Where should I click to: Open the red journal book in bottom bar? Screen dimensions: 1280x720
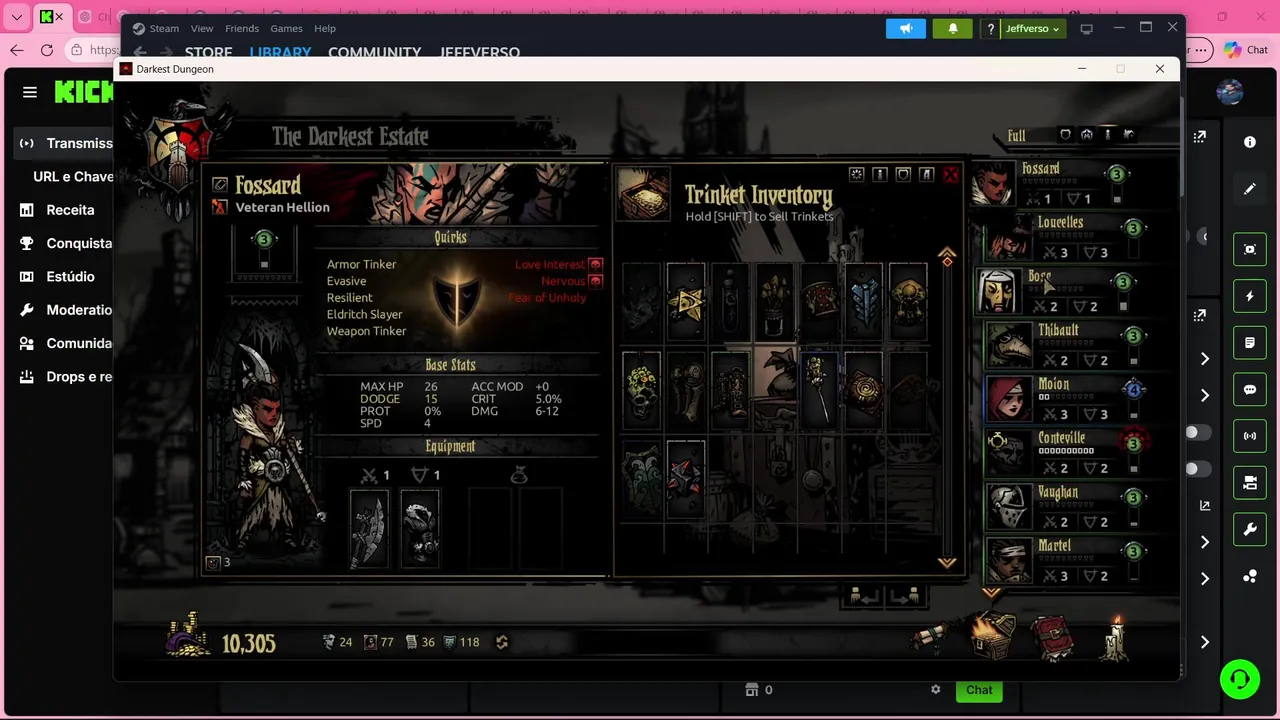tap(1053, 639)
